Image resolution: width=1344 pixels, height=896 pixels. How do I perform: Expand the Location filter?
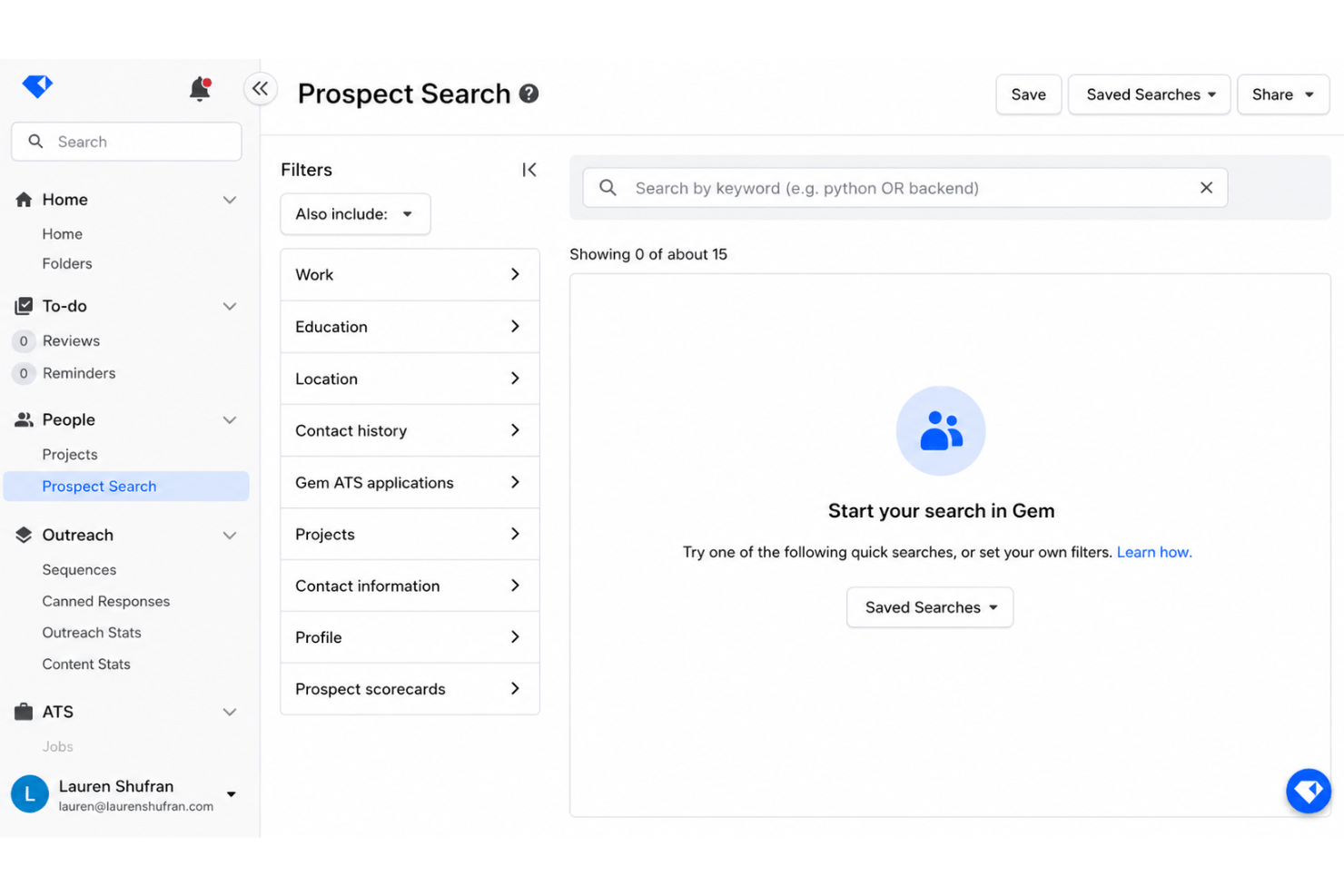pyautogui.click(x=410, y=379)
